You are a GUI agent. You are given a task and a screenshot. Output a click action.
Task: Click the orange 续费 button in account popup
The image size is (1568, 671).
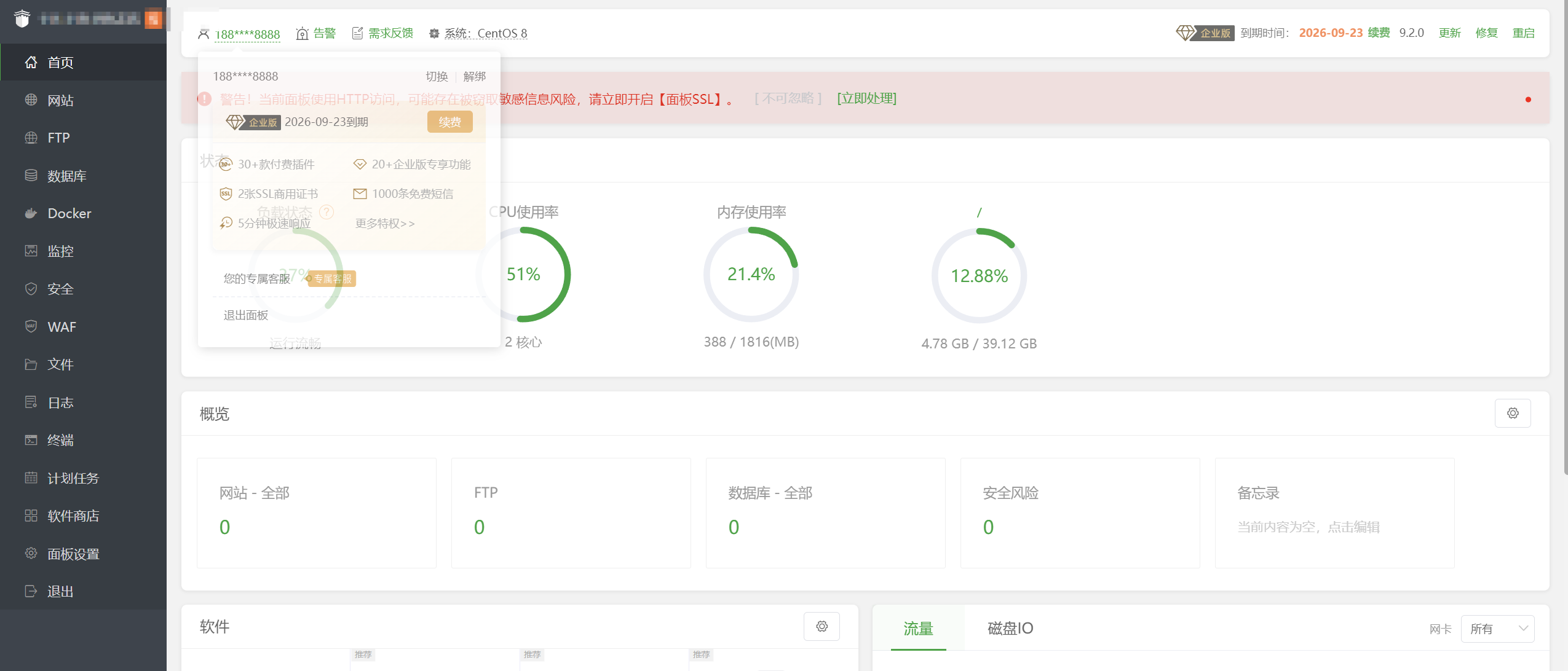(x=450, y=122)
